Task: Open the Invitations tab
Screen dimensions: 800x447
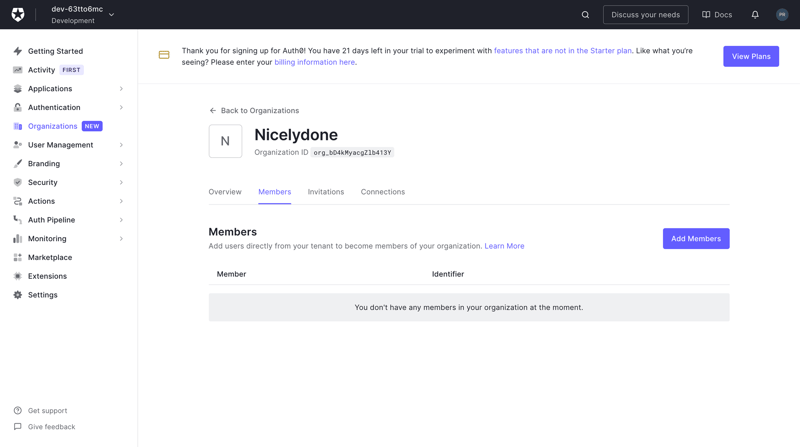Action: (326, 192)
